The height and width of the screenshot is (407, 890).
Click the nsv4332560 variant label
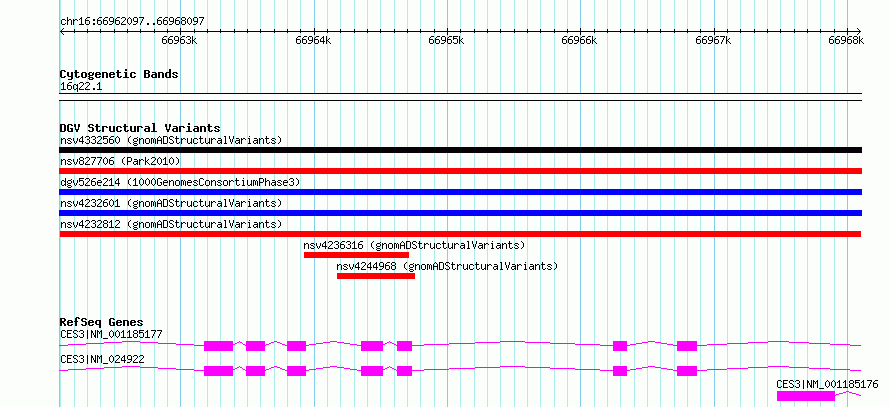(171, 140)
